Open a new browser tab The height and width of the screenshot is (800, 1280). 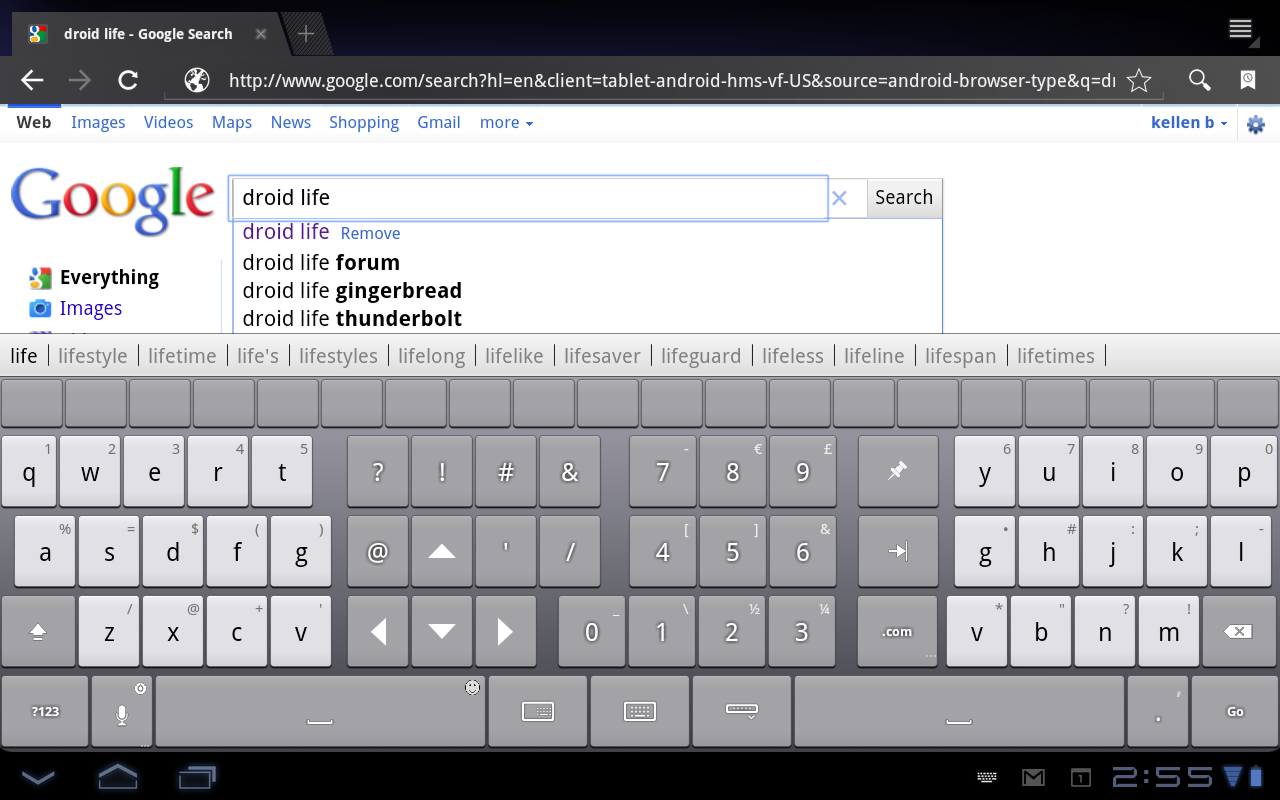tap(306, 34)
